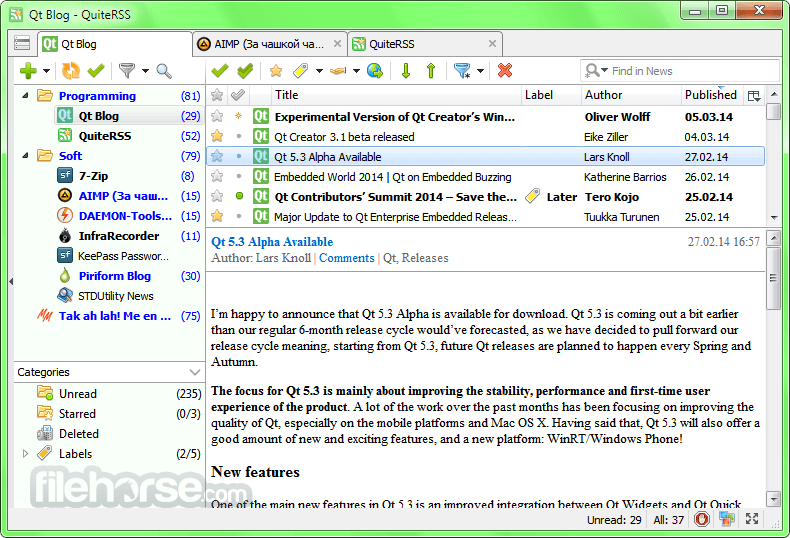
Task: Click the orange Update all feeds icon
Action: [71, 71]
